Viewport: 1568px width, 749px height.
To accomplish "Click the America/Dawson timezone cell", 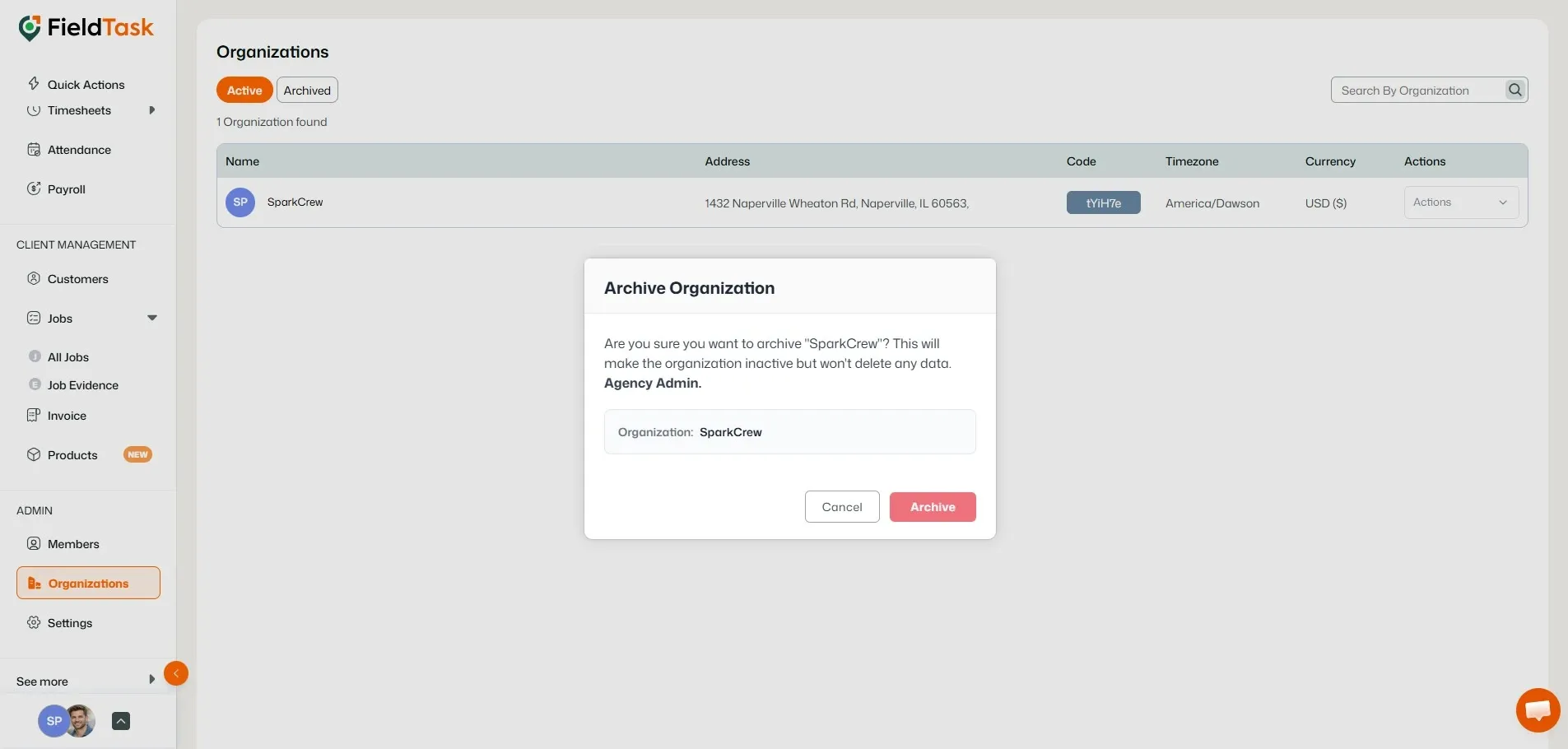I will (1212, 203).
